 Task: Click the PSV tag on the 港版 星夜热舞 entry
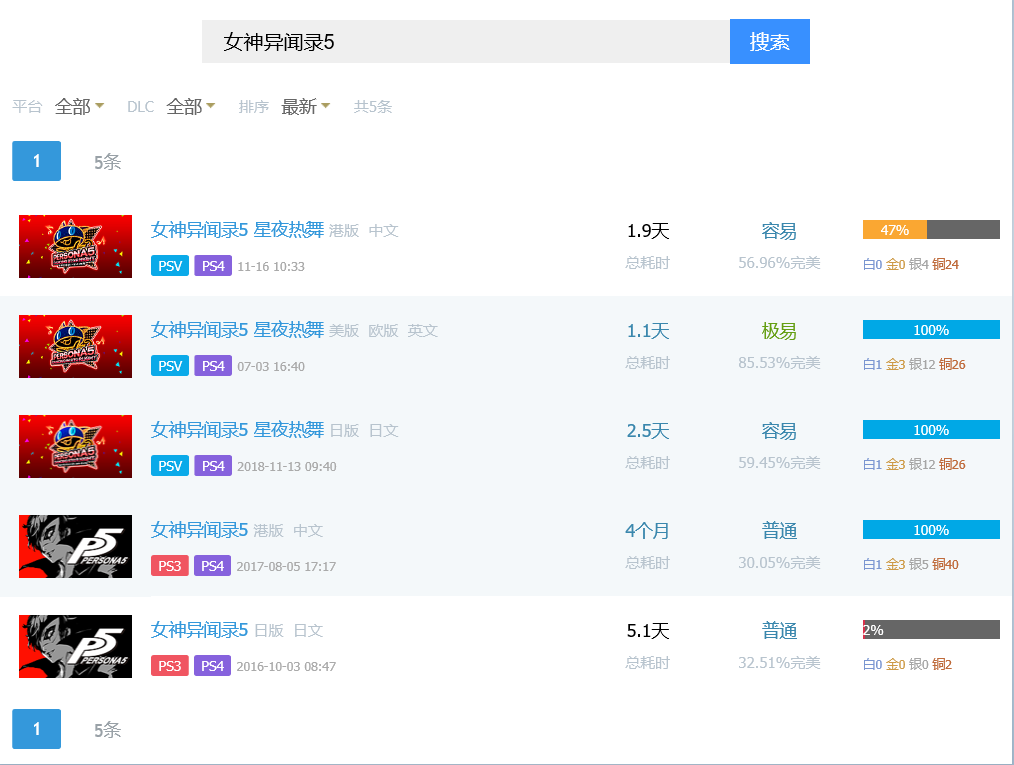[x=170, y=266]
